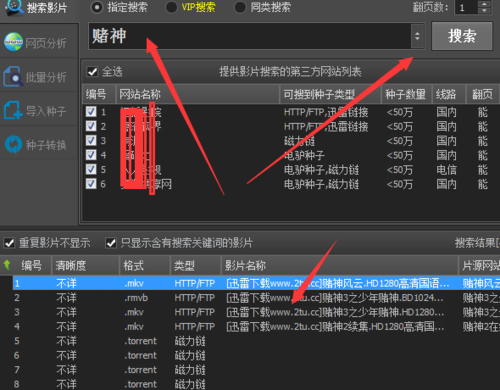
Task: Click 导入种子 import seed icon
Action: click(x=13, y=110)
